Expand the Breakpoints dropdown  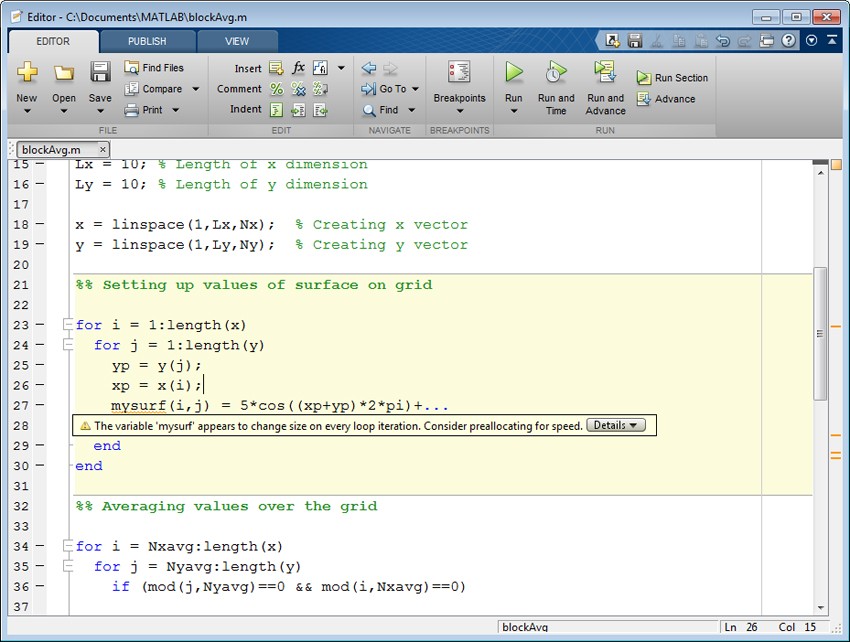pyautogui.click(x=459, y=111)
